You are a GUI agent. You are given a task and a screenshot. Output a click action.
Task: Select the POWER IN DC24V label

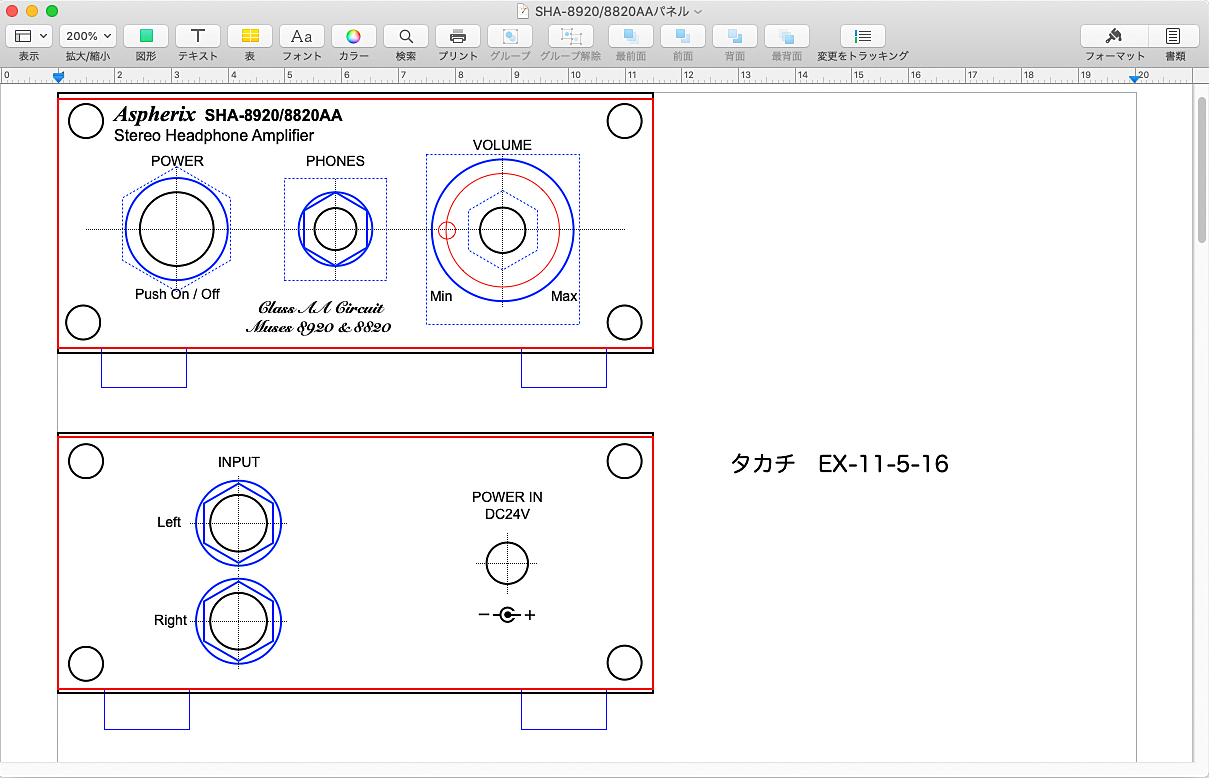507,505
